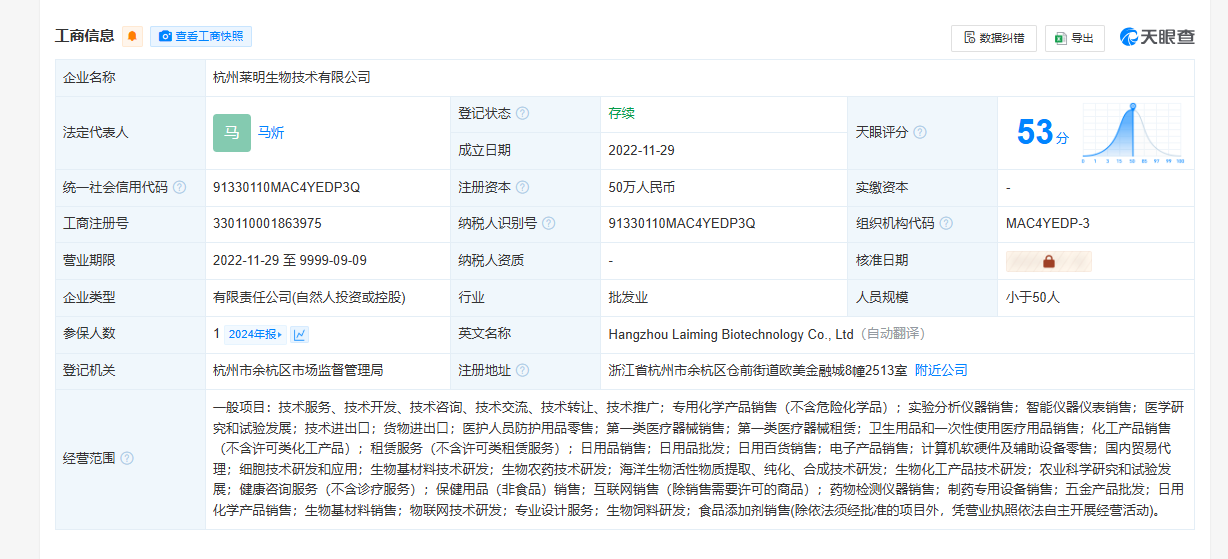Click help icon next to 组织机构代码
This screenshot has width=1228, height=559.
[946, 224]
